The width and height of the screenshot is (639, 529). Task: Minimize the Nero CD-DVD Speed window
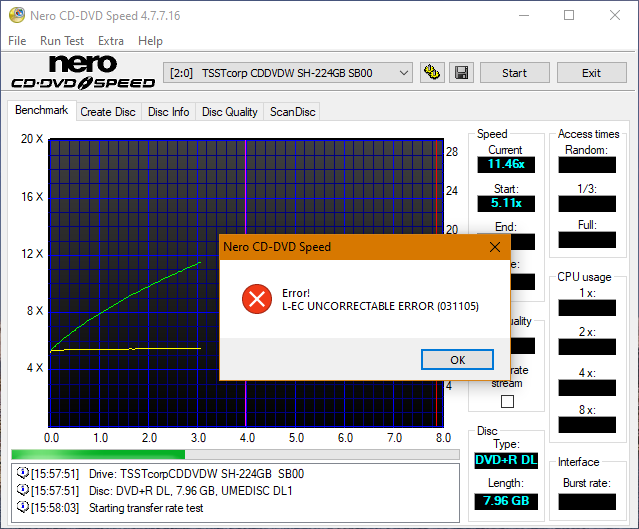pos(524,15)
